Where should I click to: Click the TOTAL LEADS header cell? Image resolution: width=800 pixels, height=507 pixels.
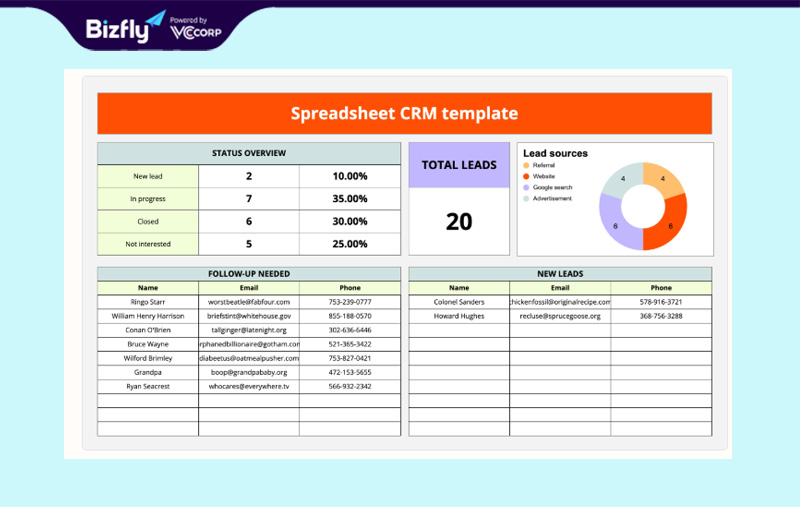pyautogui.click(x=459, y=165)
